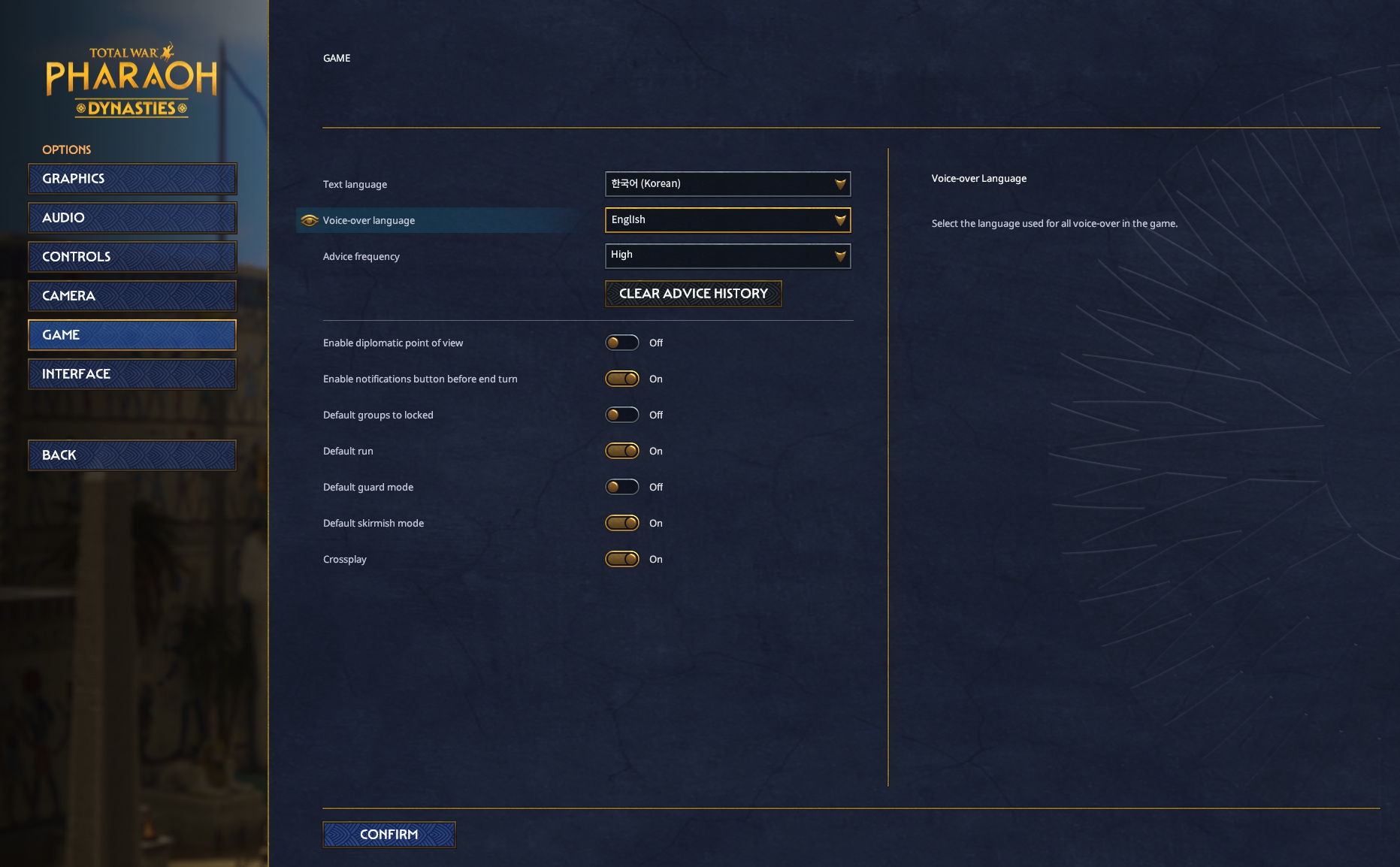Open the Audio options section
This screenshot has height=867, width=1400.
point(132,218)
